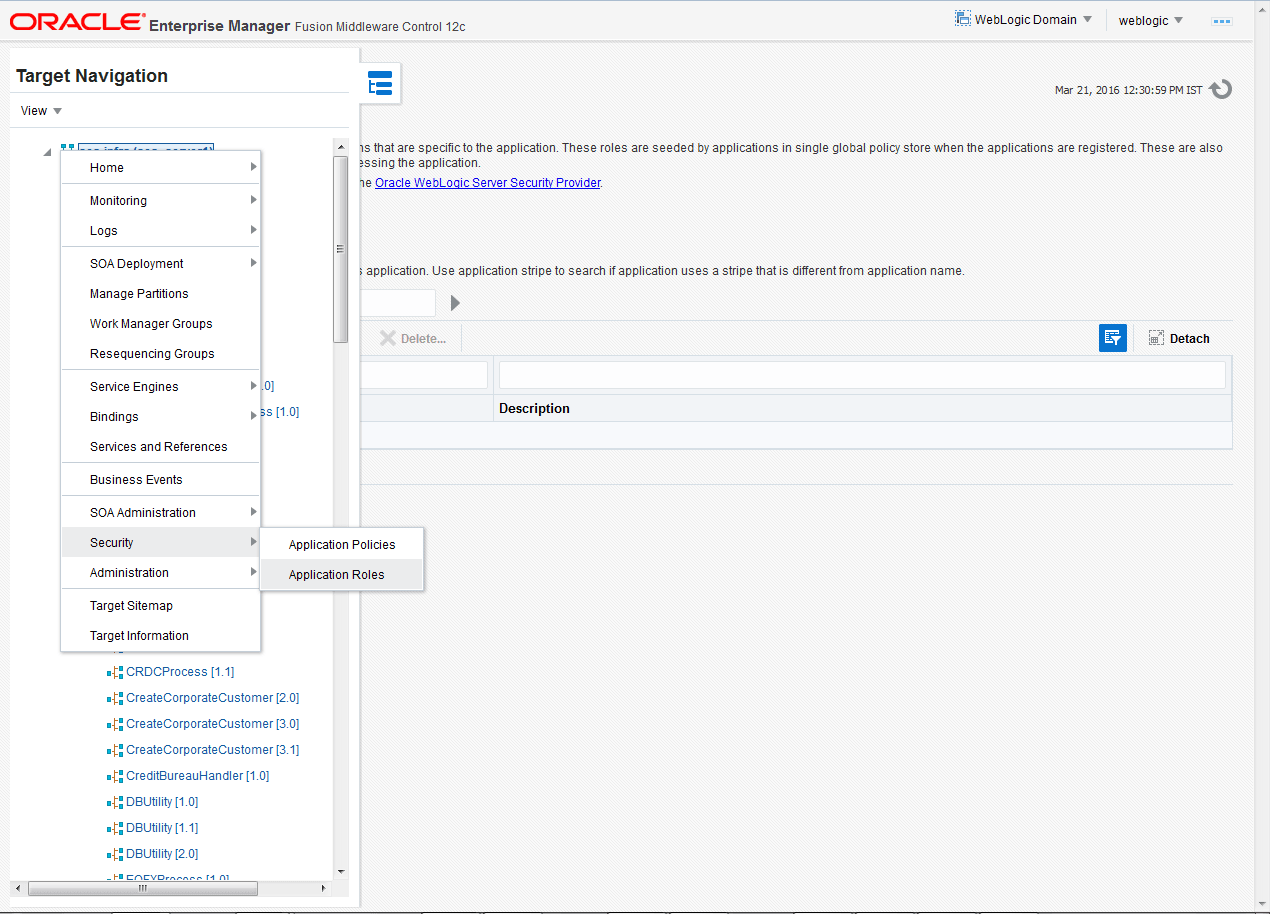
Task: Click the Query by Example filter icon
Action: [x=1113, y=338]
